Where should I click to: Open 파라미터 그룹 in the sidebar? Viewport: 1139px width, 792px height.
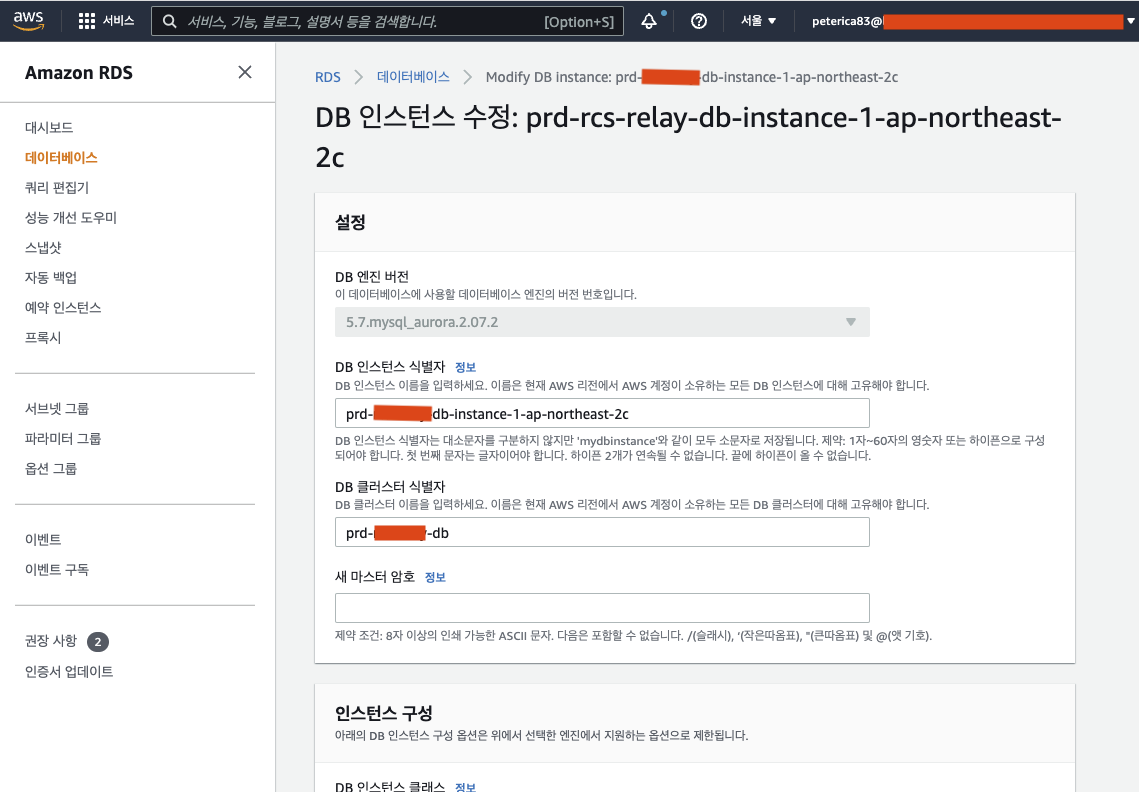[x=62, y=438]
